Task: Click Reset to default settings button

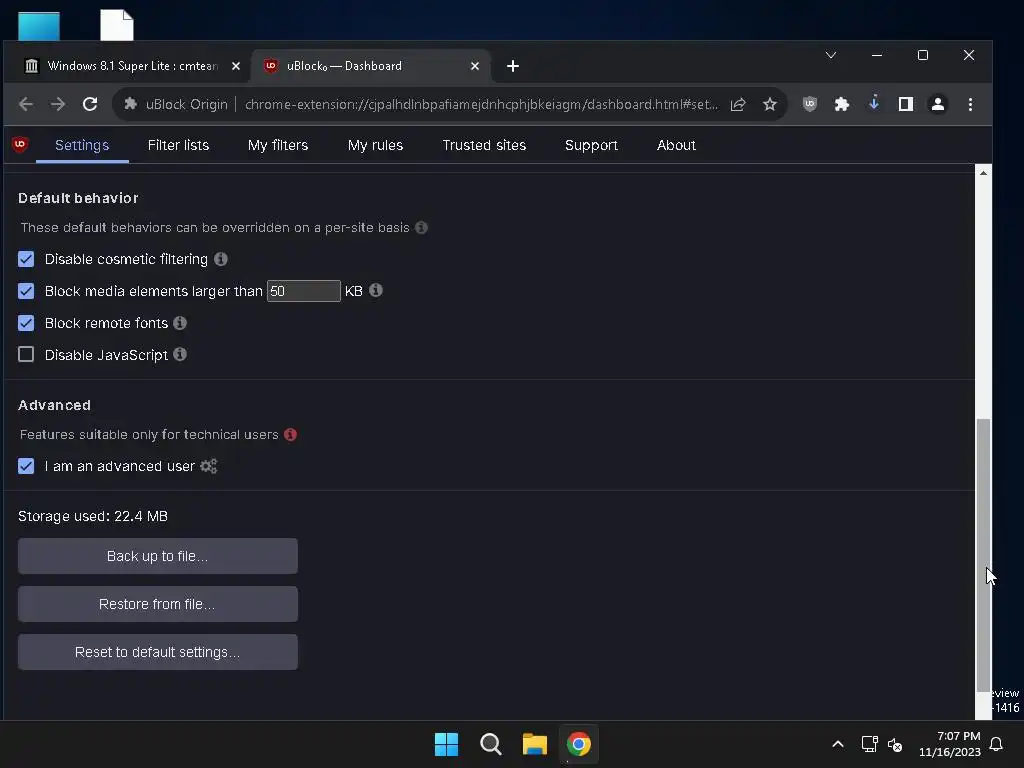Action: coord(157,652)
